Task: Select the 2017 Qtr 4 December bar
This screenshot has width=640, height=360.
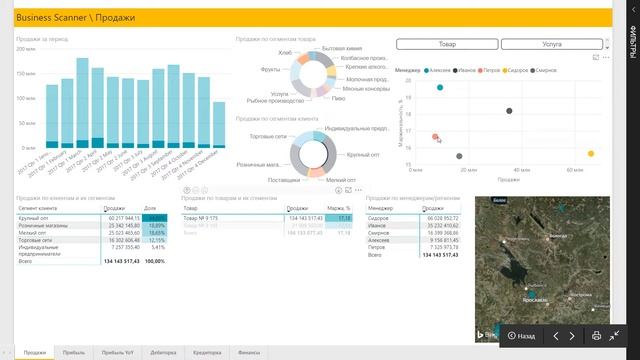Action: 219,125
